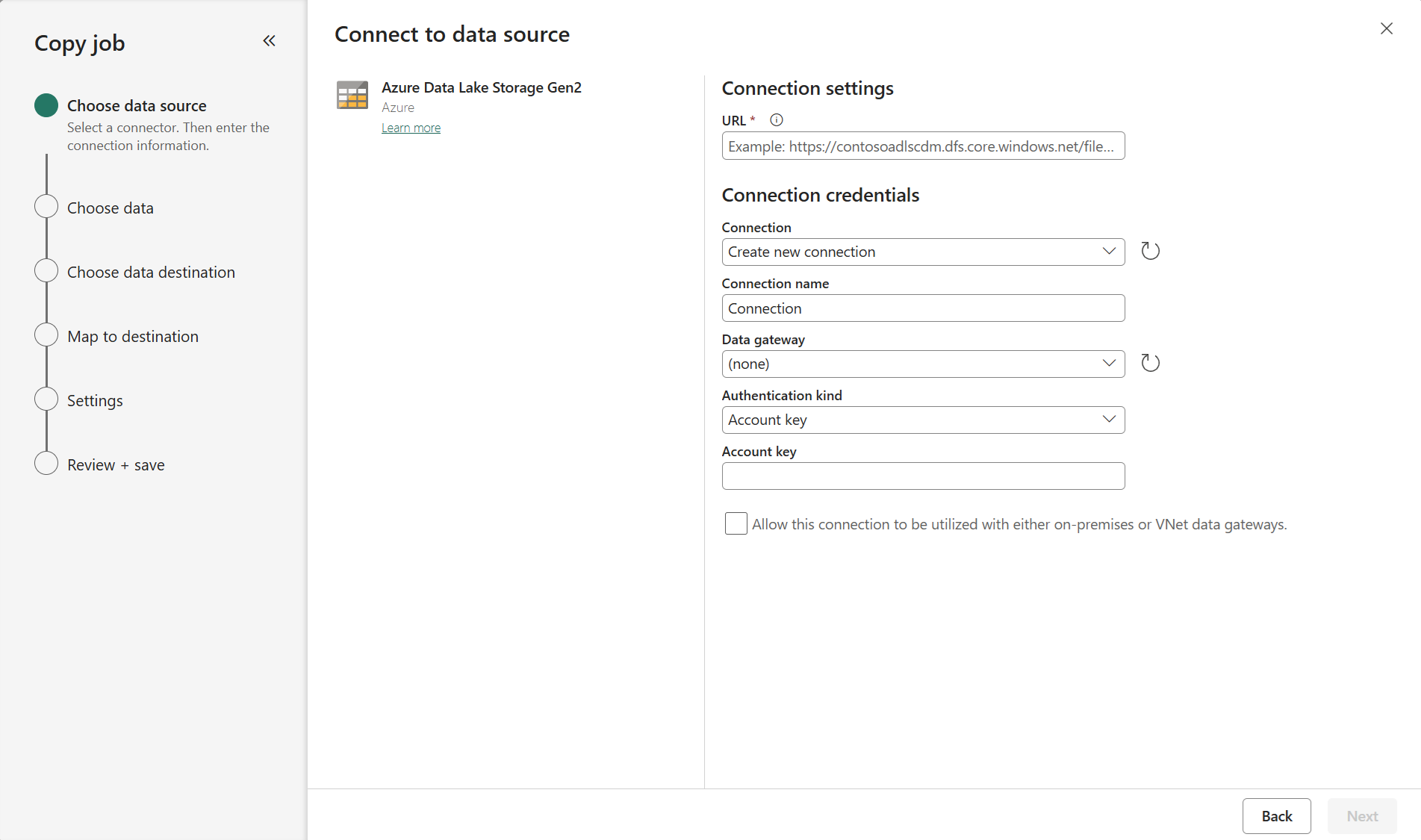This screenshot has width=1421, height=840.
Task: Open the Data gateway dropdown
Action: pos(923,364)
